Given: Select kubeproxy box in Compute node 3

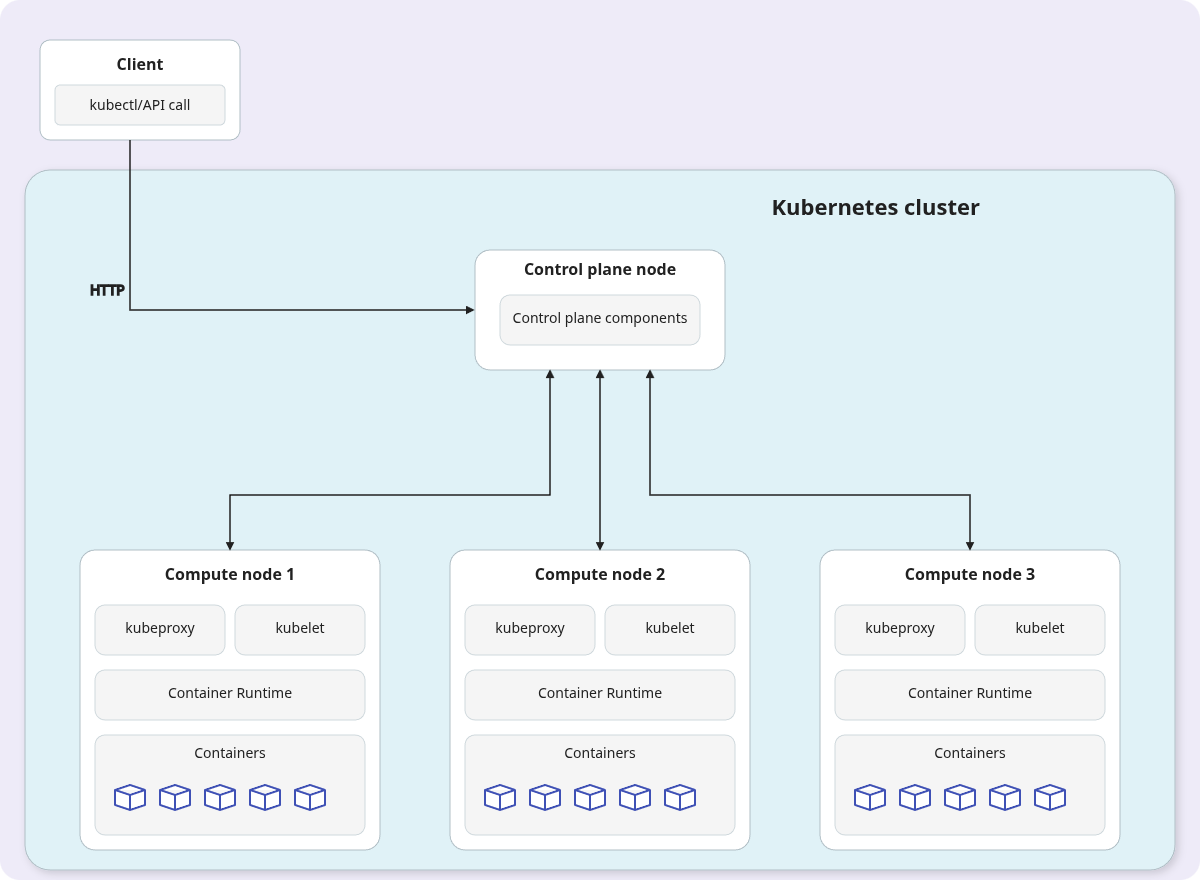Looking at the screenshot, I should click(x=900, y=630).
